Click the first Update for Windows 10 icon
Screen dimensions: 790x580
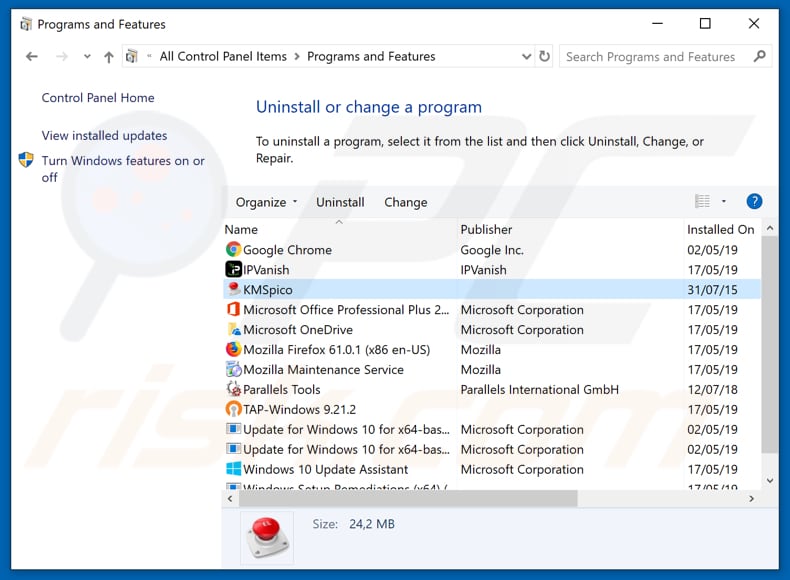tap(233, 429)
